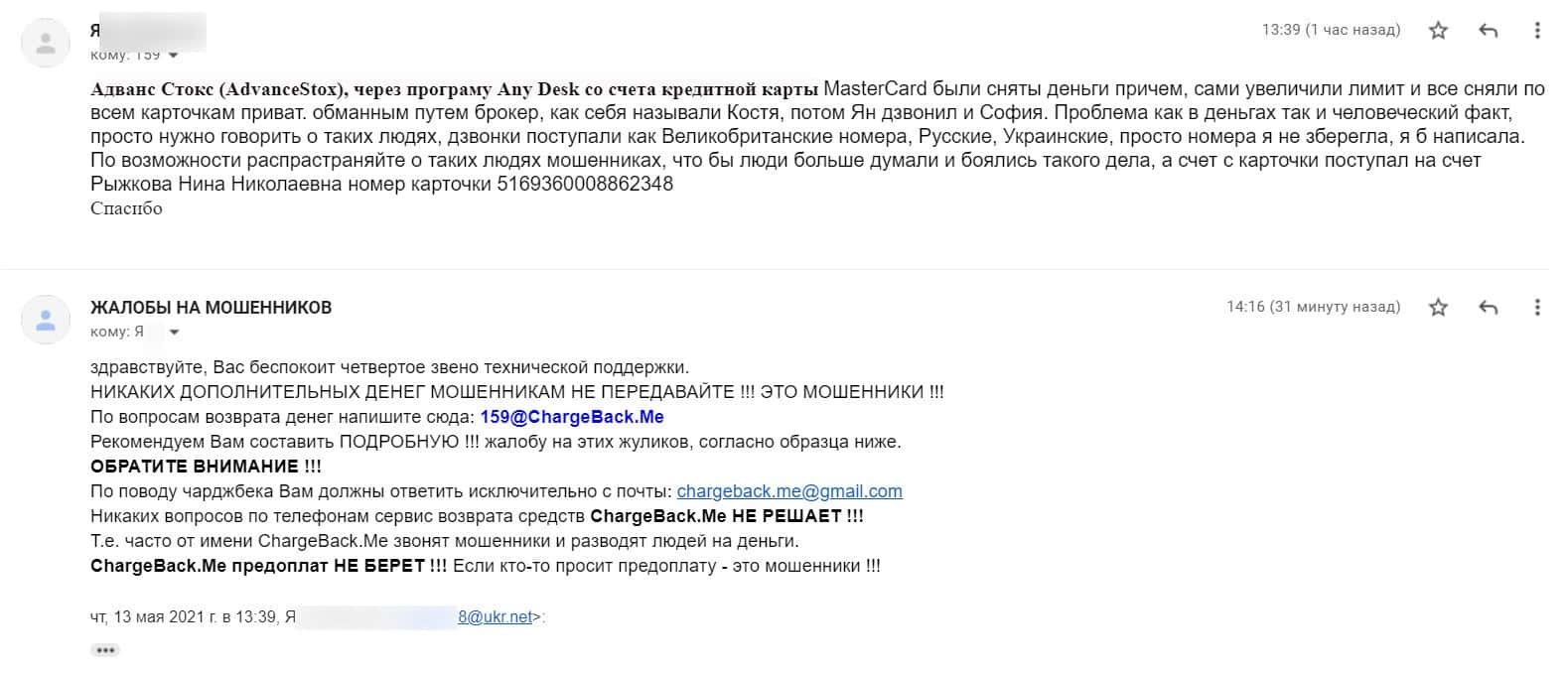The height and width of the screenshot is (674, 1568).
Task: Click the card number 5169360008862348 text
Action: pos(585,184)
